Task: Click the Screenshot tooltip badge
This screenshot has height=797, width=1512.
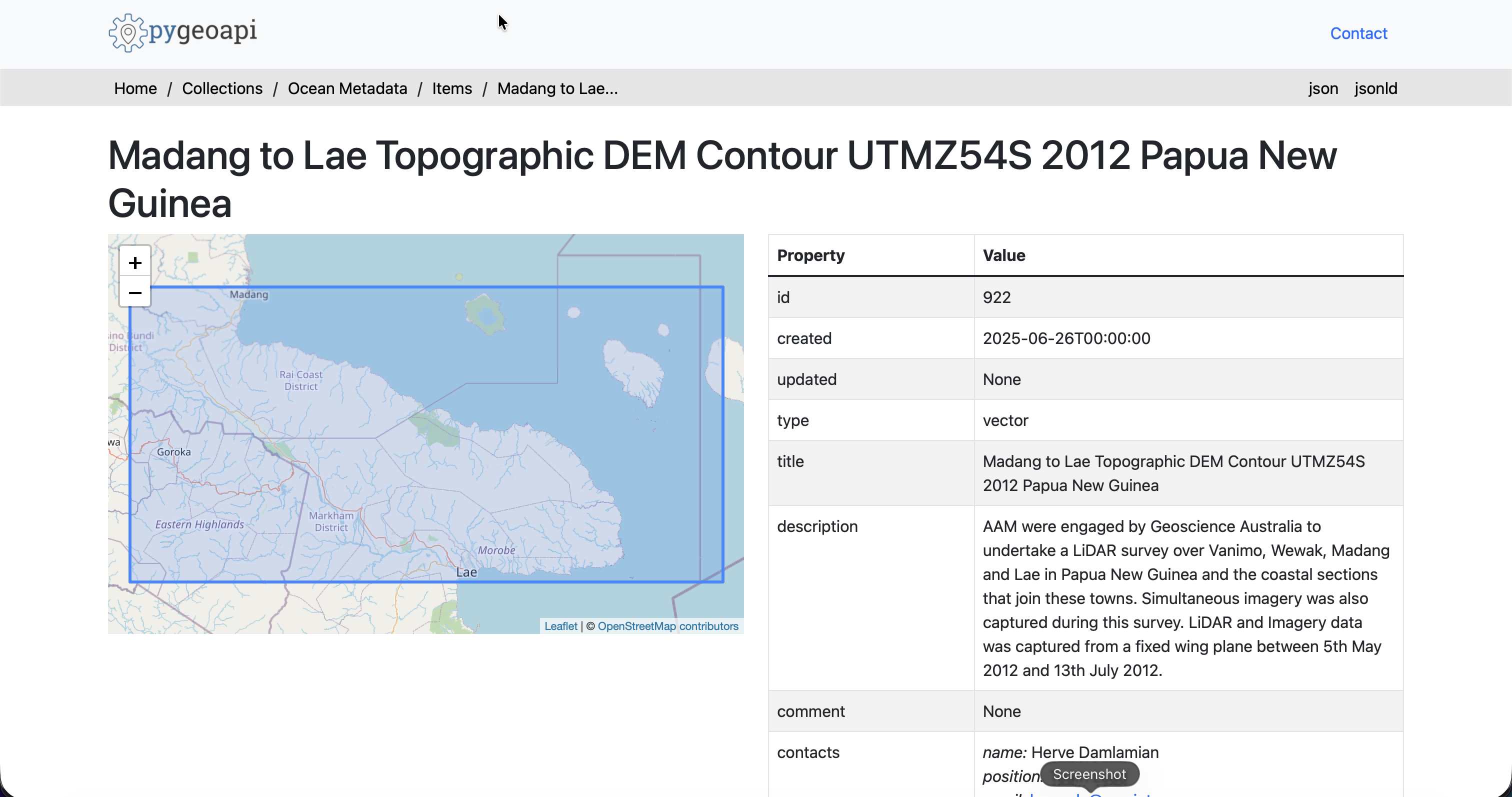Action: tap(1089, 774)
